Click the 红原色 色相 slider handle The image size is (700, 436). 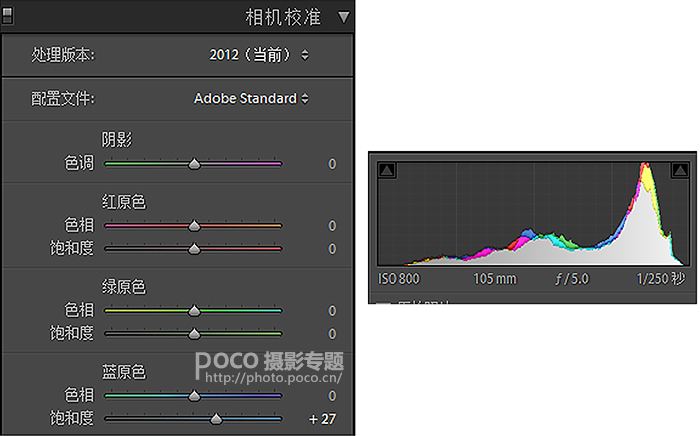[194, 226]
